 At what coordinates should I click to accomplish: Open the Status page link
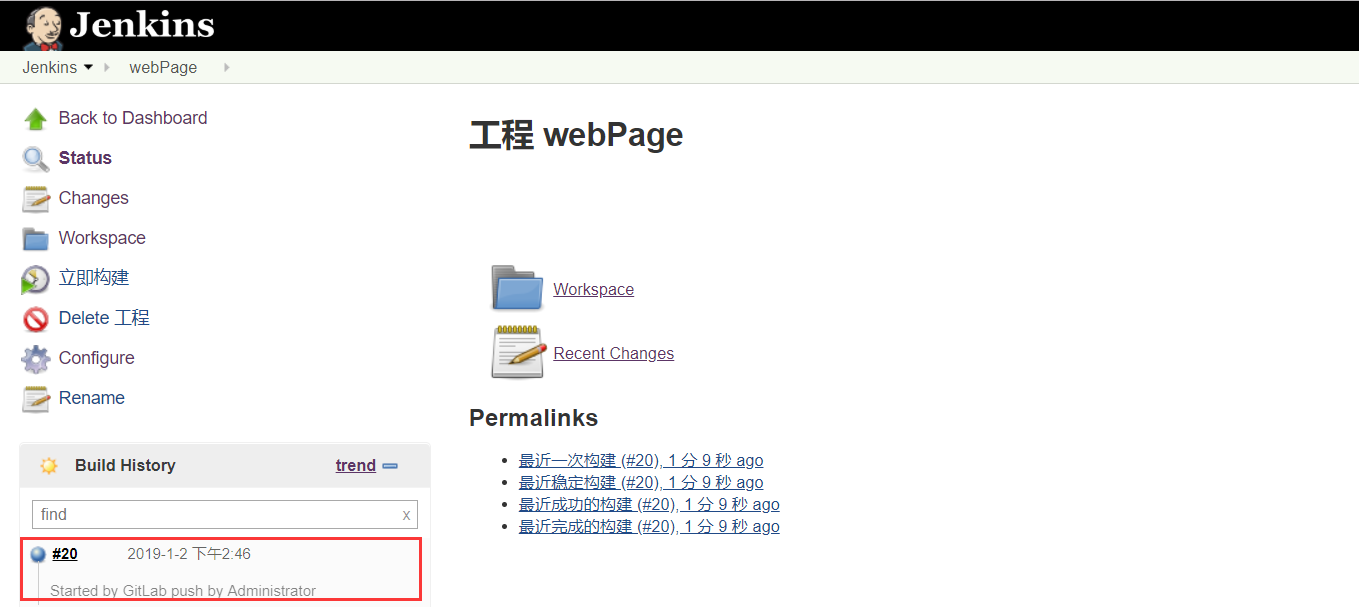pyautogui.click(x=85, y=158)
